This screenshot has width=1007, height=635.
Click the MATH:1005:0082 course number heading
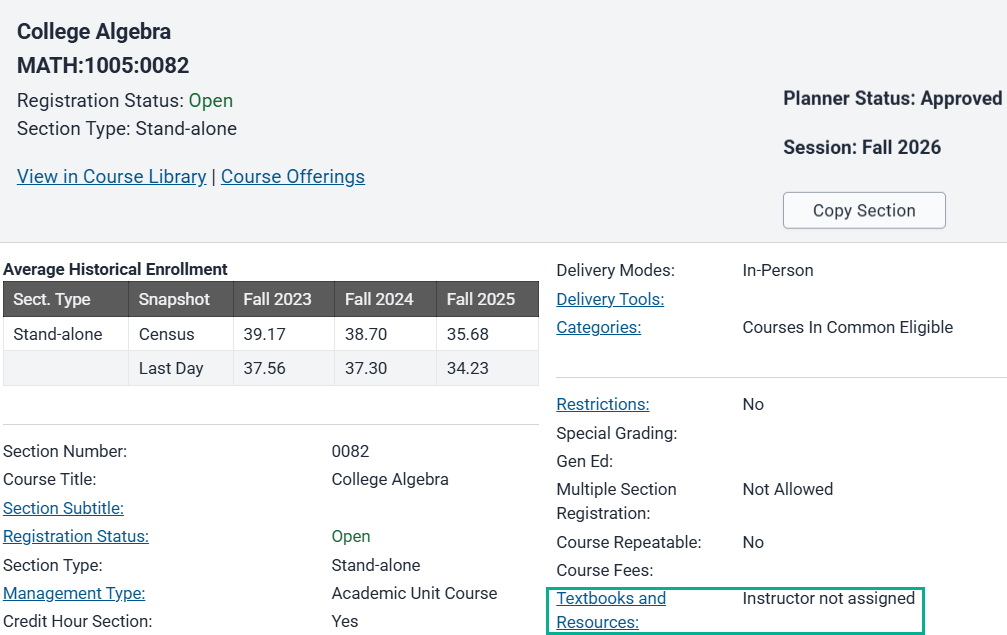click(x=103, y=66)
